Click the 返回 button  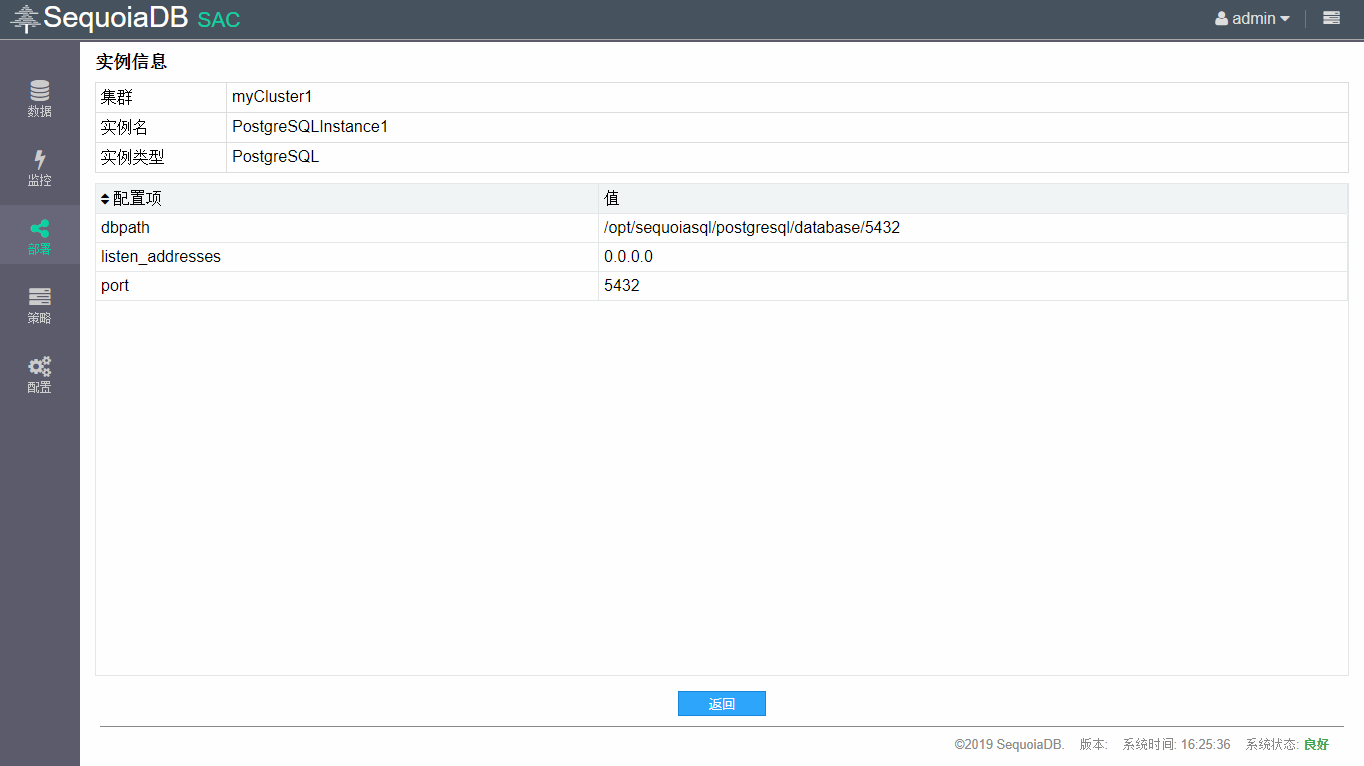click(x=721, y=703)
